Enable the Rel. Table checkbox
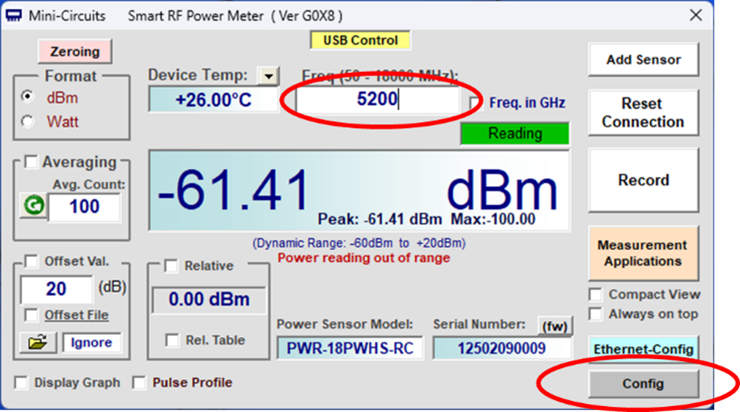This screenshot has height=412, width=740. [x=172, y=340]
